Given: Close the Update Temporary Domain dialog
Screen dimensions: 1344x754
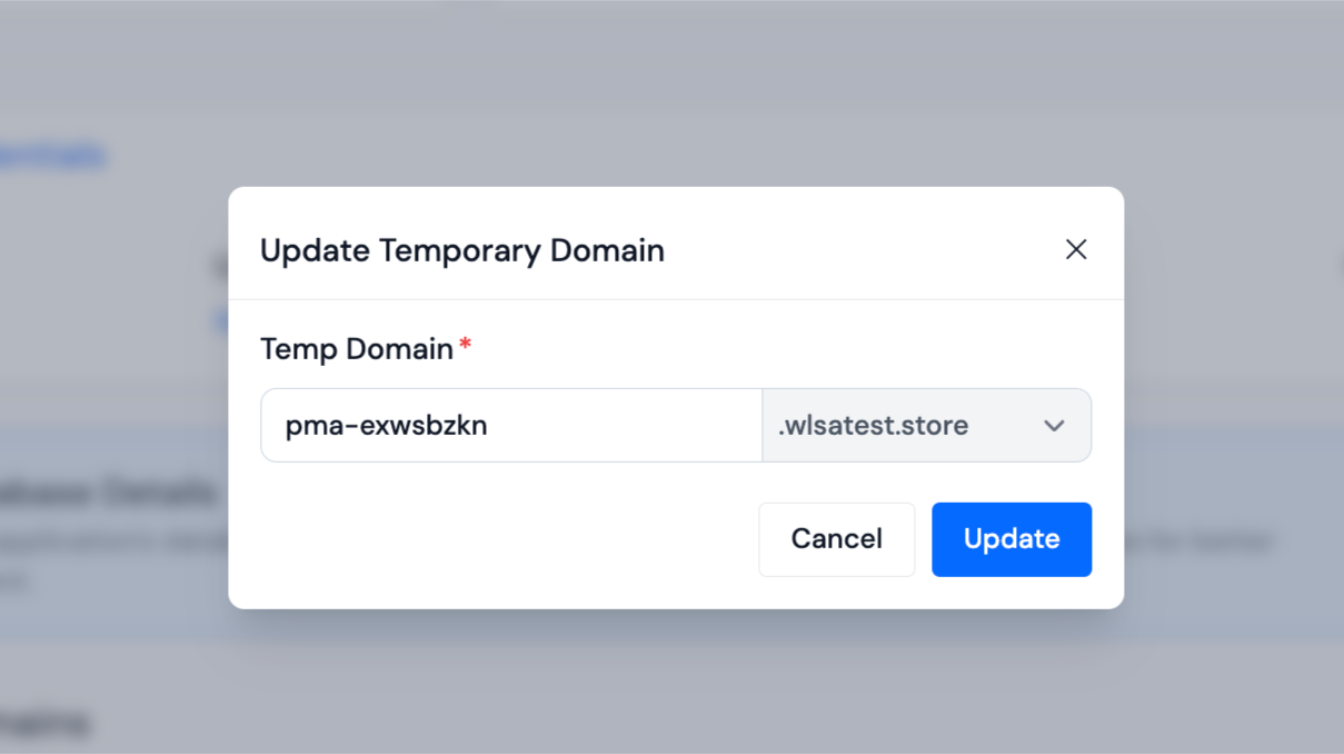Looking at the screenshot, I should point(1076,249).
